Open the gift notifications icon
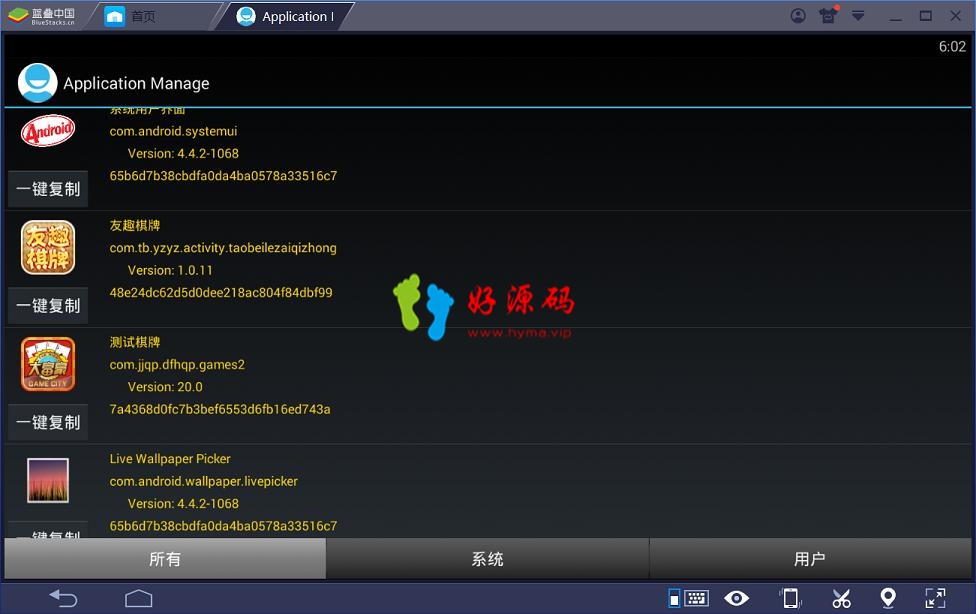 coord(828,16)
